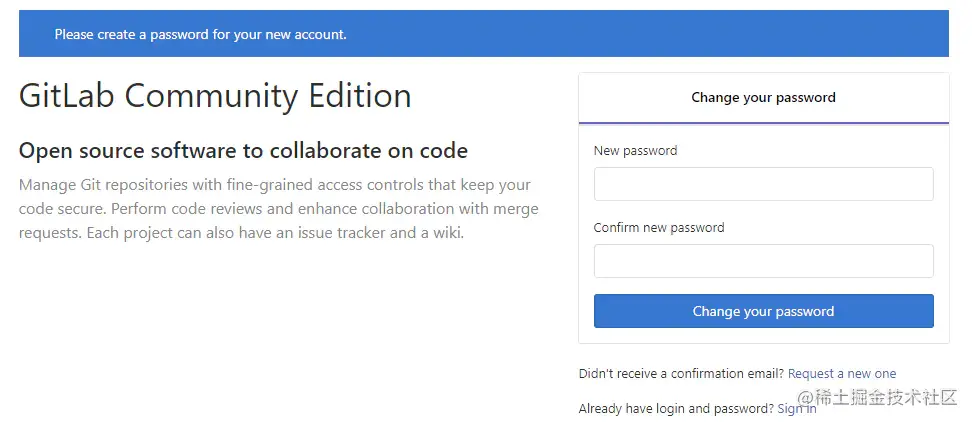Open the Request a new one link
Screen dimensions: 972x422
(842, 374)
